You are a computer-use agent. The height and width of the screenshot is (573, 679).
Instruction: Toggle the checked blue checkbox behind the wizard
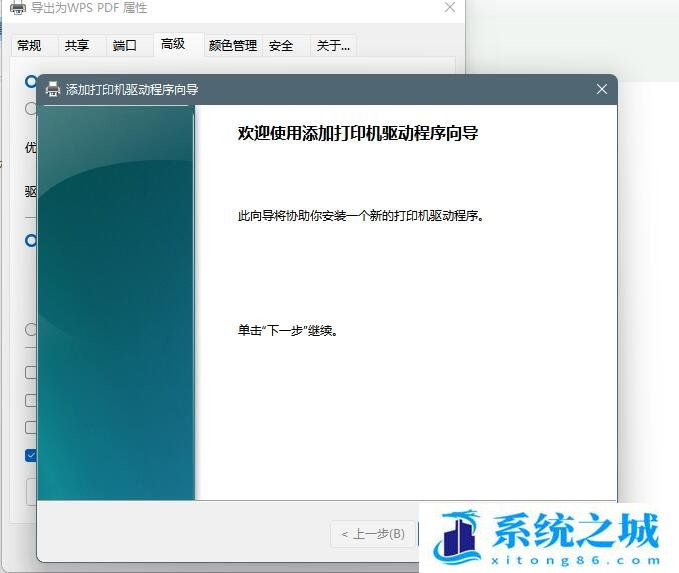[31, 455]
